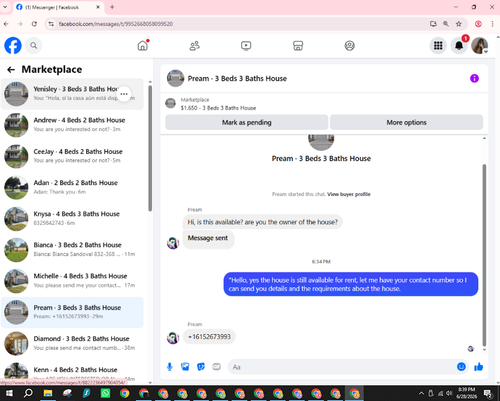View site information icon in address bar
The width and height of the screenshot is (500, 401).
(x=51, y=24)
